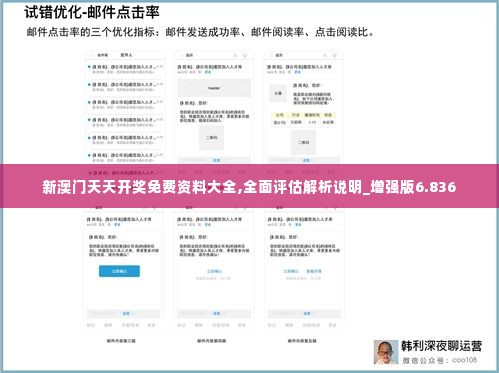This screenshot has height=373, width=499.
Task: Click the slide title 试错优化-邮件点击率
Action: tap(92, 12)
